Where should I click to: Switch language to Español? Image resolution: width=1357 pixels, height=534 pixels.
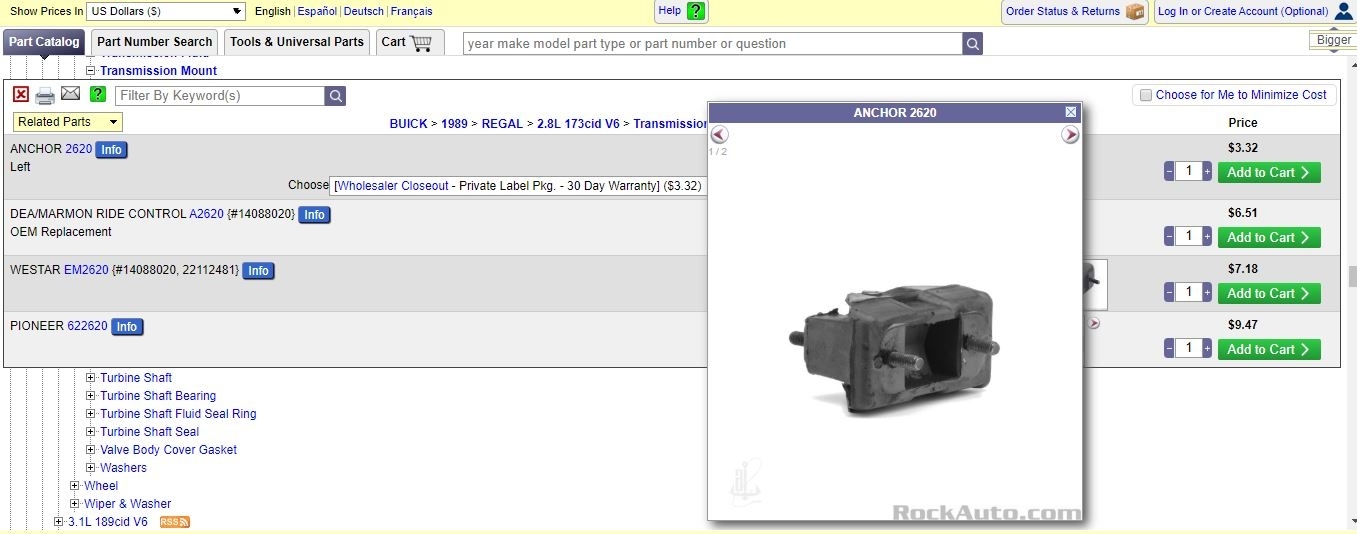pyautogui.click(x=317, y=11)
